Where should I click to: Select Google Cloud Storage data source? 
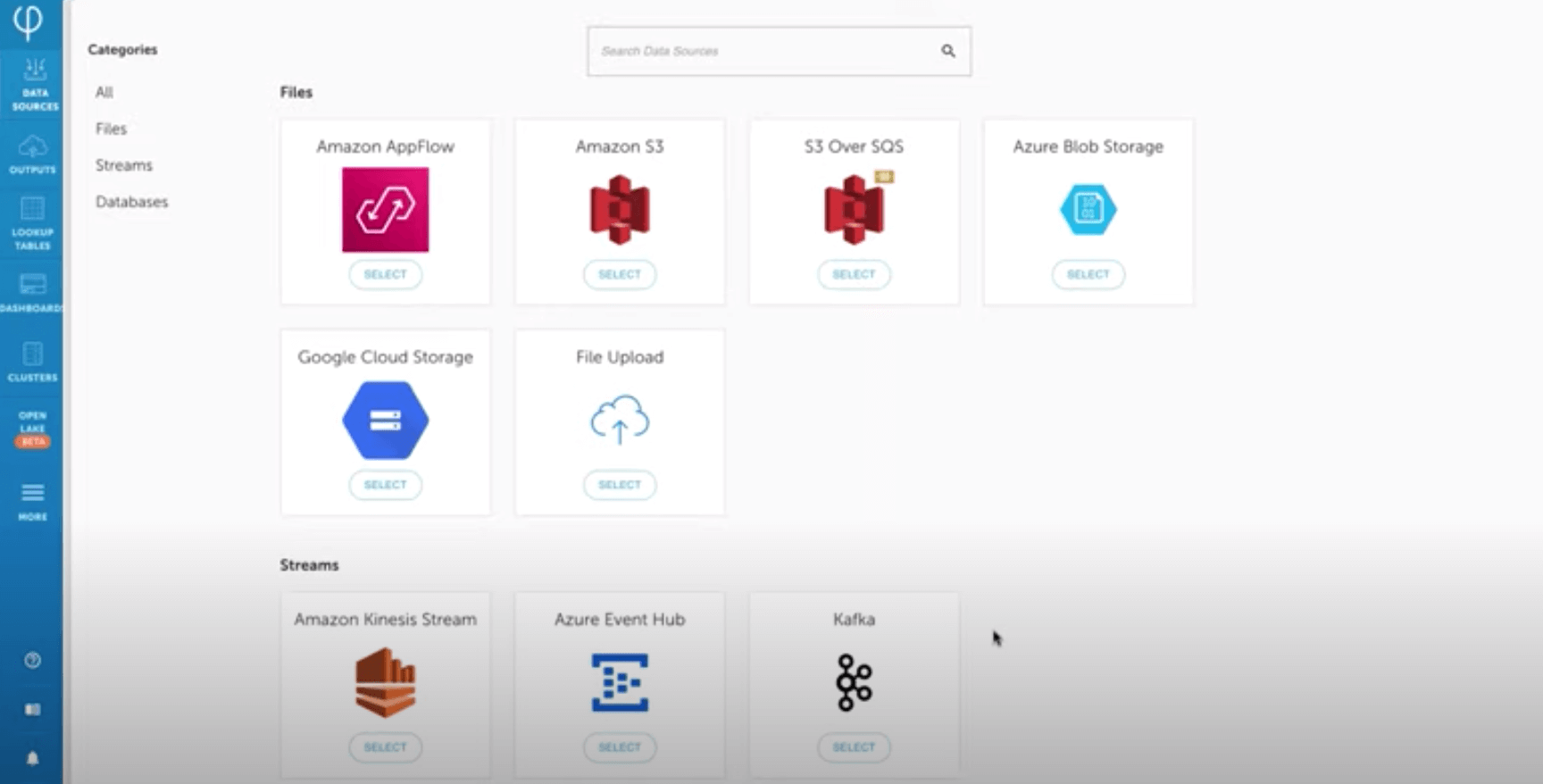[385, 485]
